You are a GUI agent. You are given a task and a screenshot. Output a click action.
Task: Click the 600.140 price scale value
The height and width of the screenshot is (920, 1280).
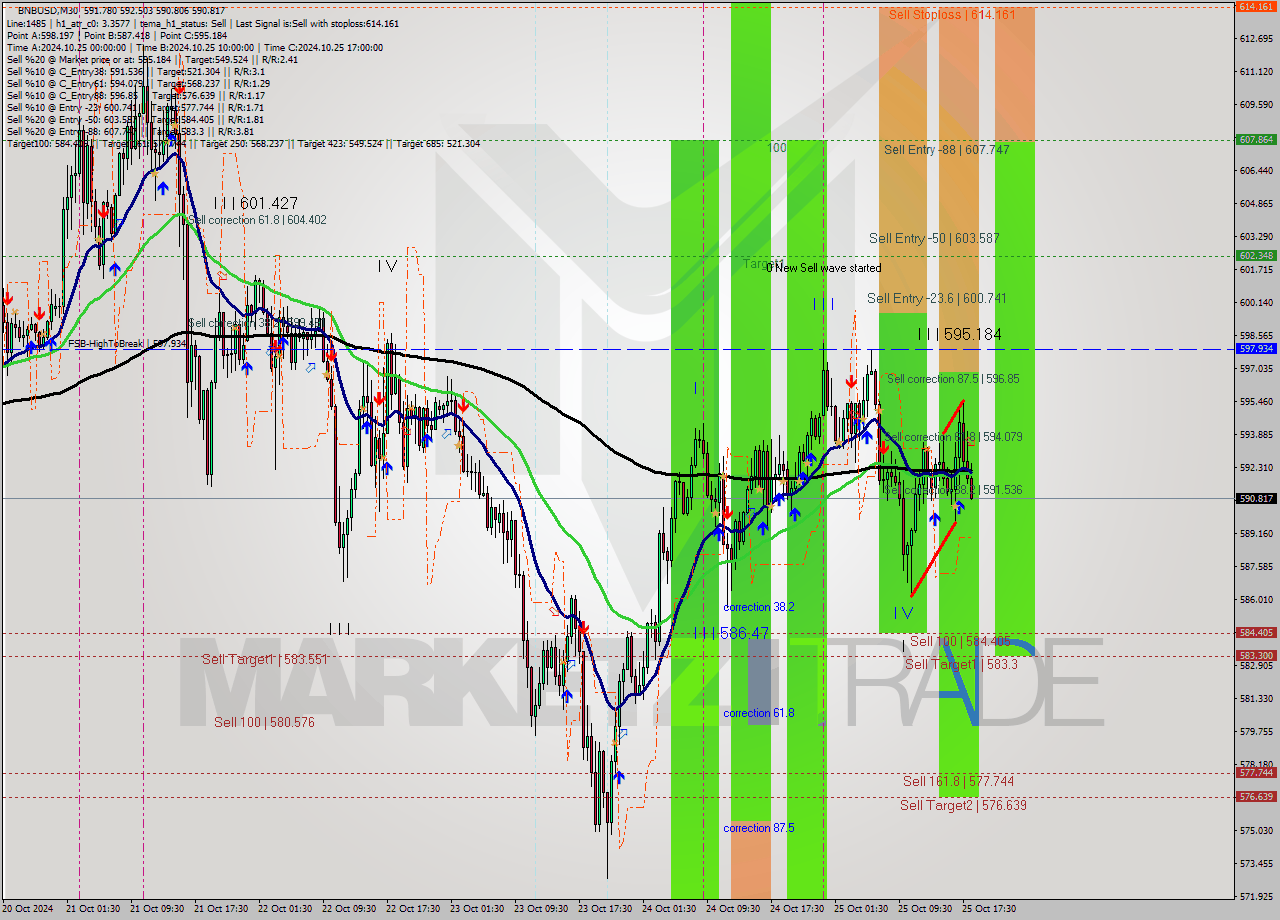[x=1255, y=302]
